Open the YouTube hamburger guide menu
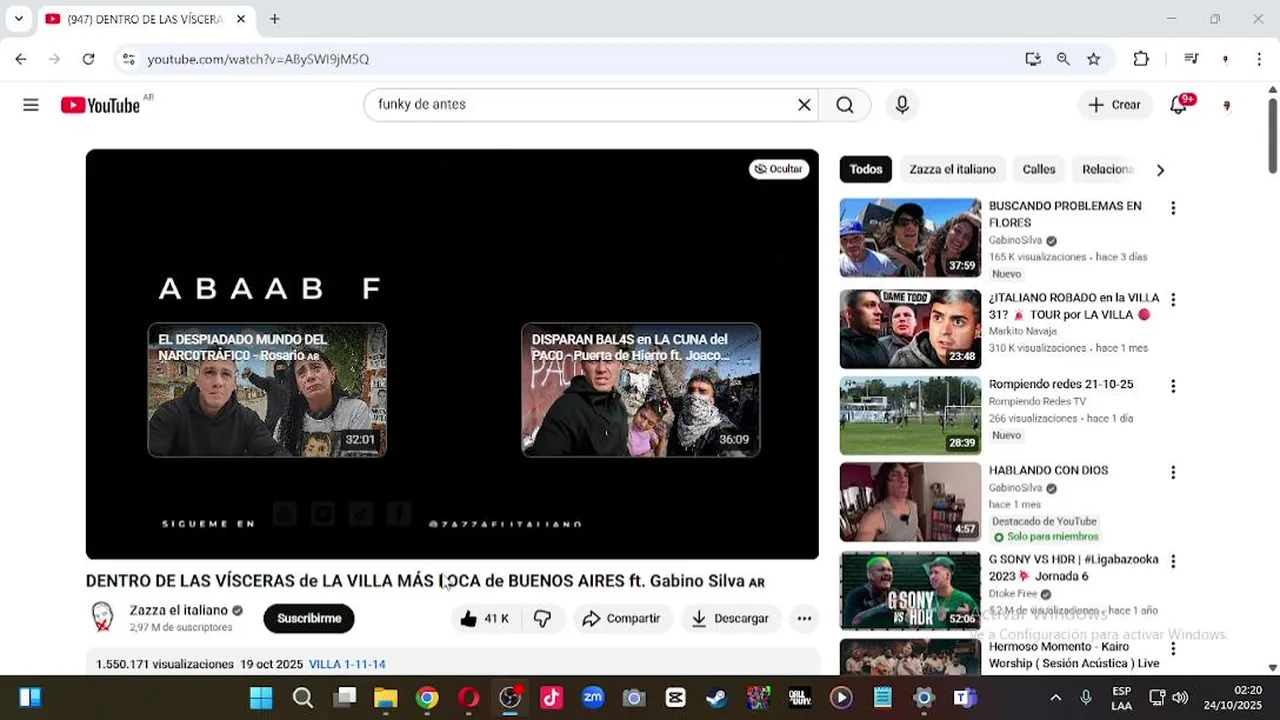This screenshot has width=1280, height=720. coord(31,105)
